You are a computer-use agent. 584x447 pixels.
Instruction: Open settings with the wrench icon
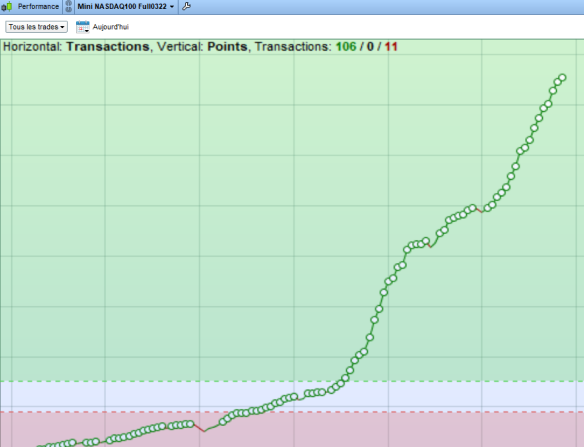point(186,6)
